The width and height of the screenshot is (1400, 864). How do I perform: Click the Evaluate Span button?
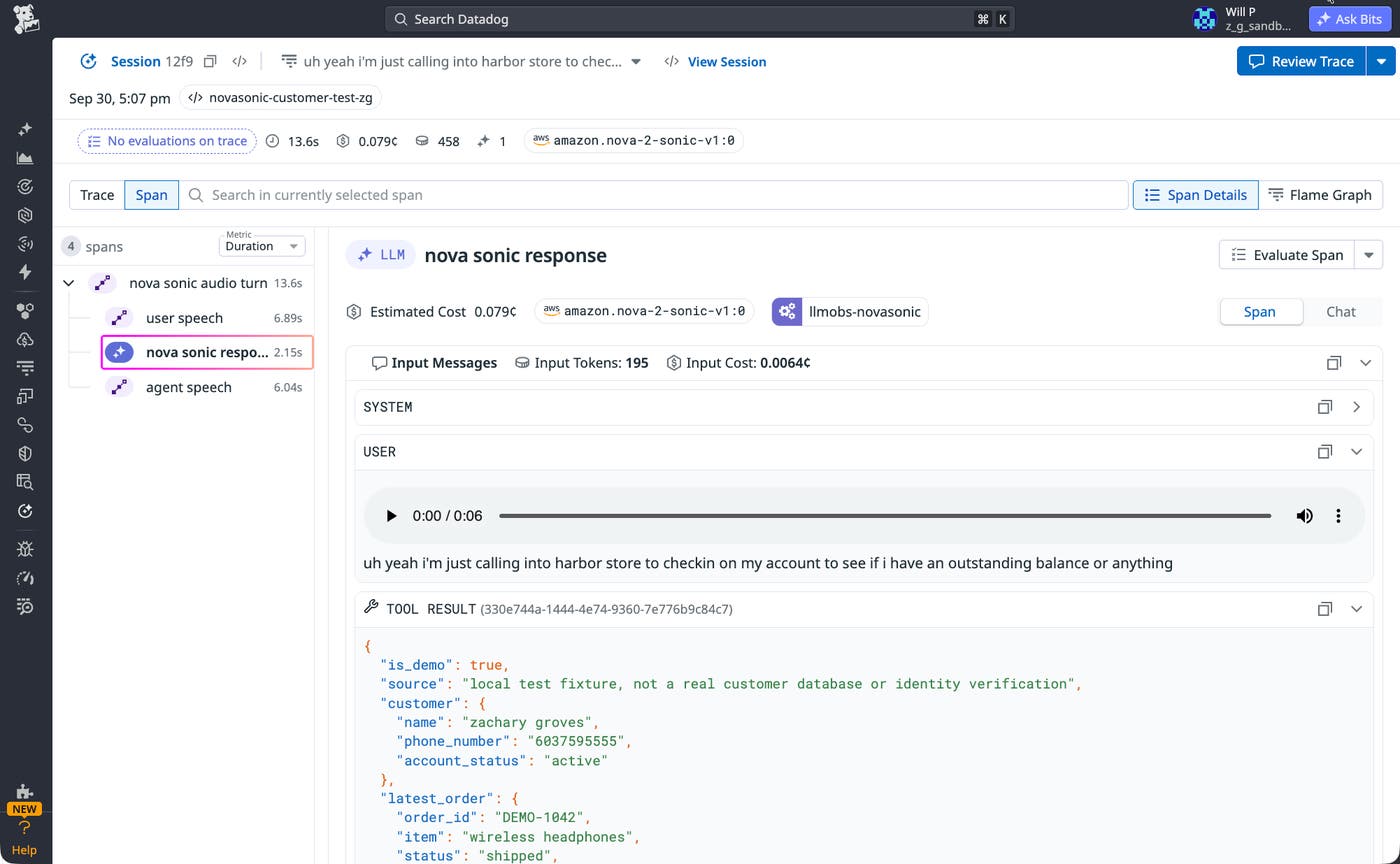coord(1287,255)
